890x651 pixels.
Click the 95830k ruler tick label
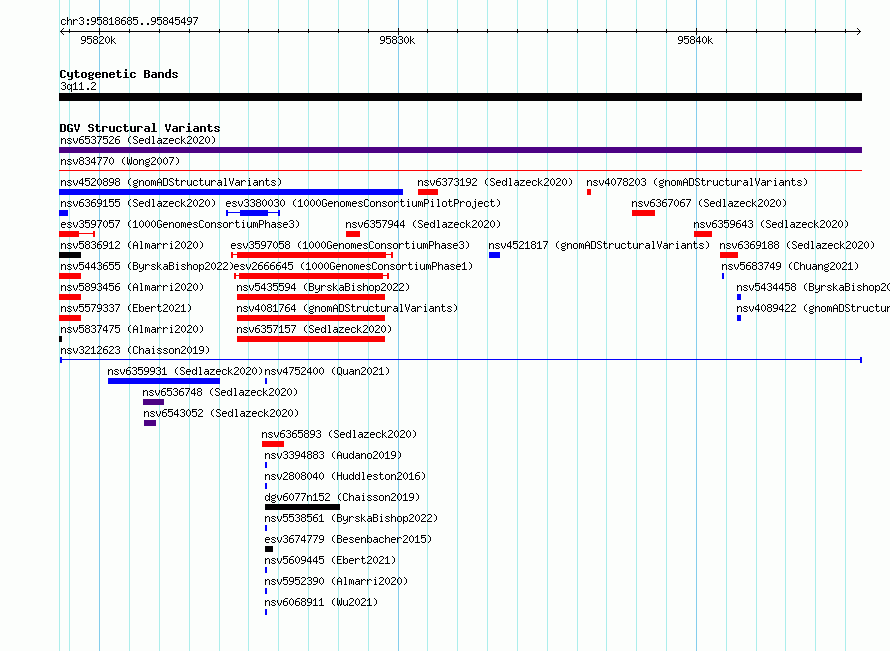(x=397, y=40)
